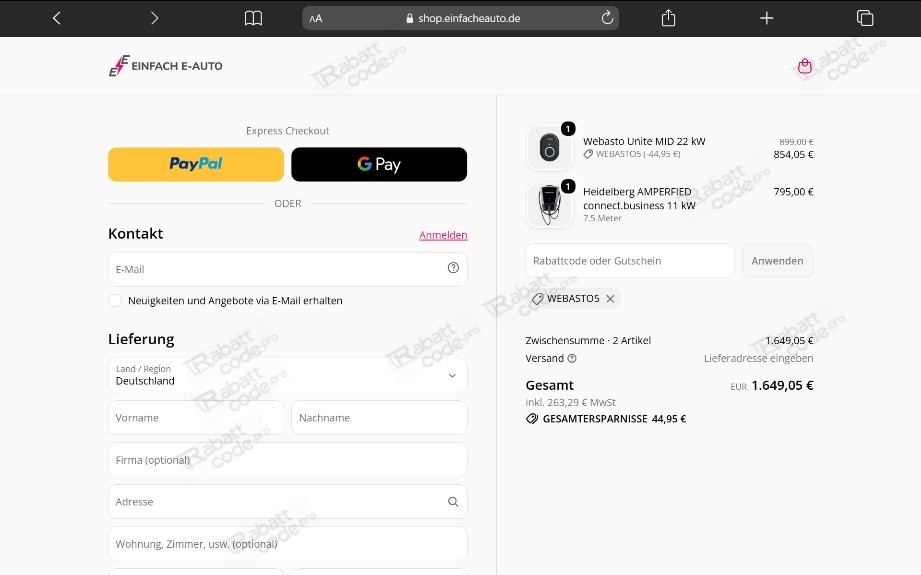
Task: Click the 795,00 € Heidelberg price
Action: [x=793, y=191]
